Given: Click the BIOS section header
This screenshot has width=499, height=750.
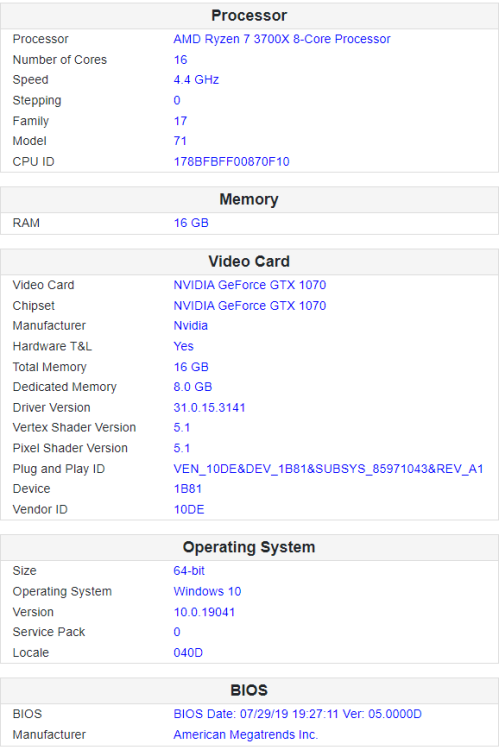Looking at the screenshot, I should (249, 690).
